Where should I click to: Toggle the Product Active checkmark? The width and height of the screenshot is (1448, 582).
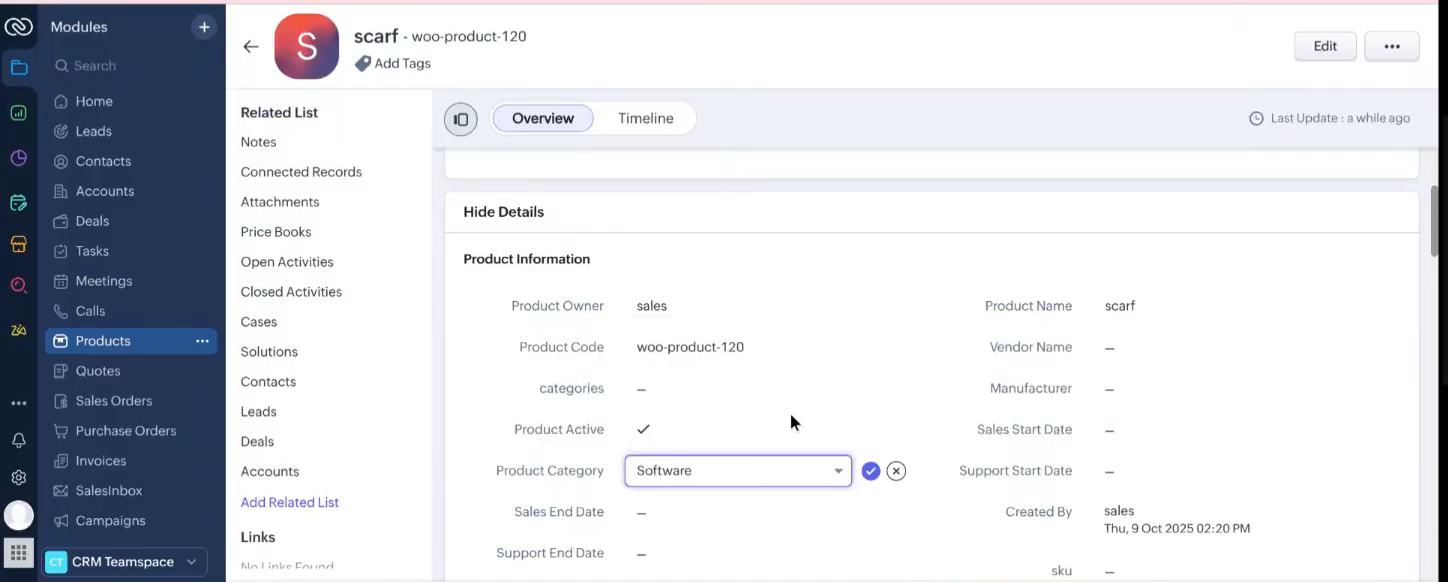[643, 429]
